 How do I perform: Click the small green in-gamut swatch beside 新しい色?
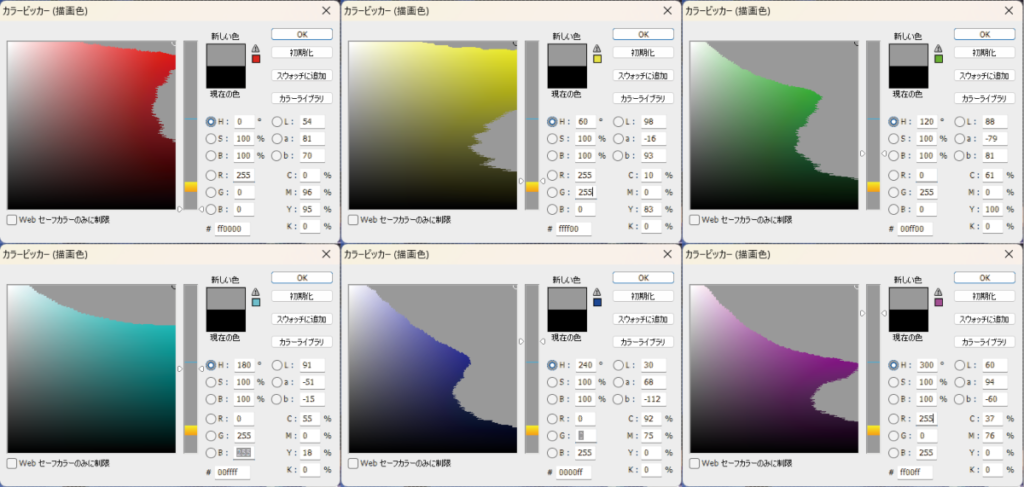[x=938, y=60]
